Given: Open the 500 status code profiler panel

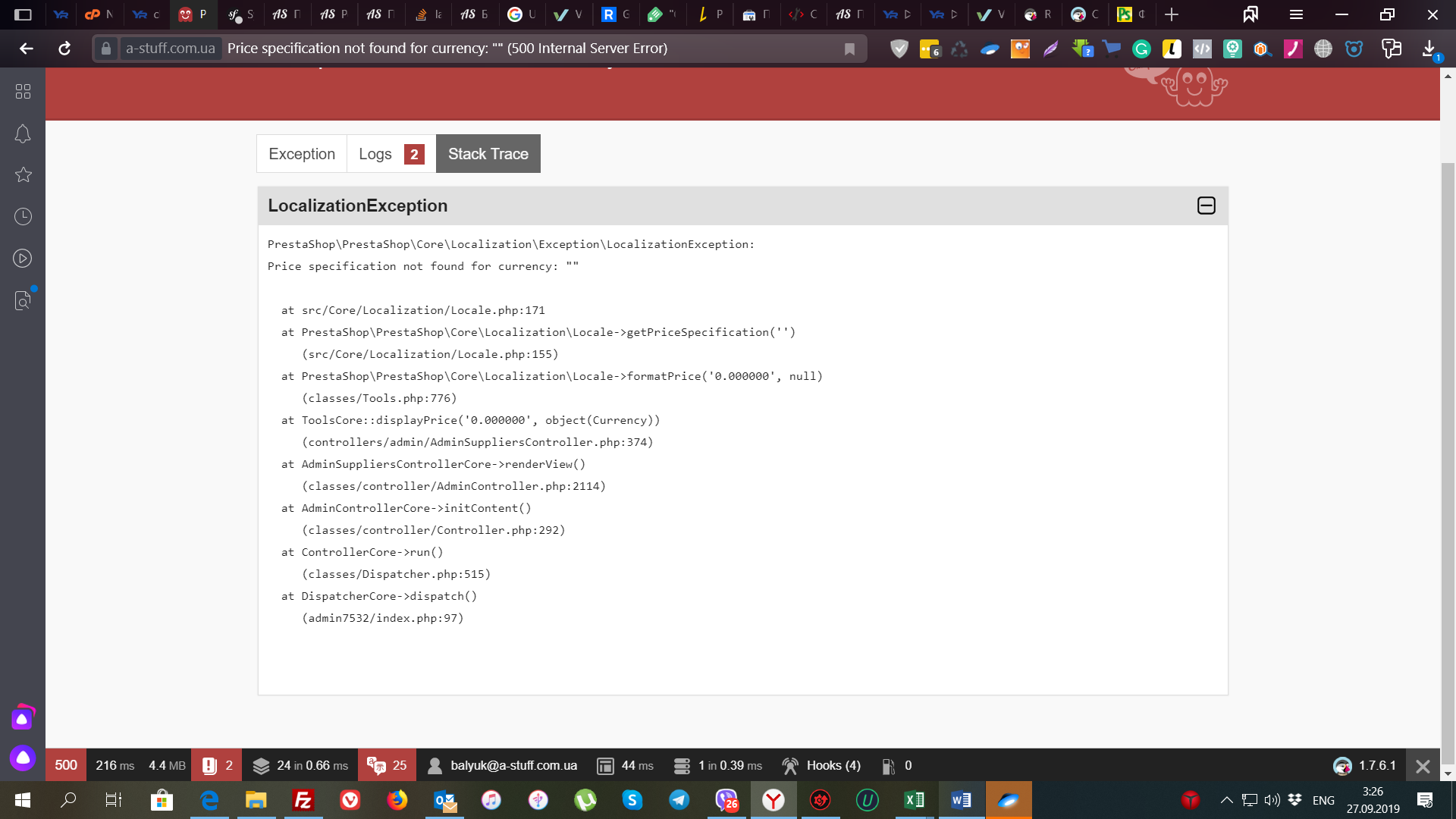Looking at the screenshot, I should (x=66, y=765).
